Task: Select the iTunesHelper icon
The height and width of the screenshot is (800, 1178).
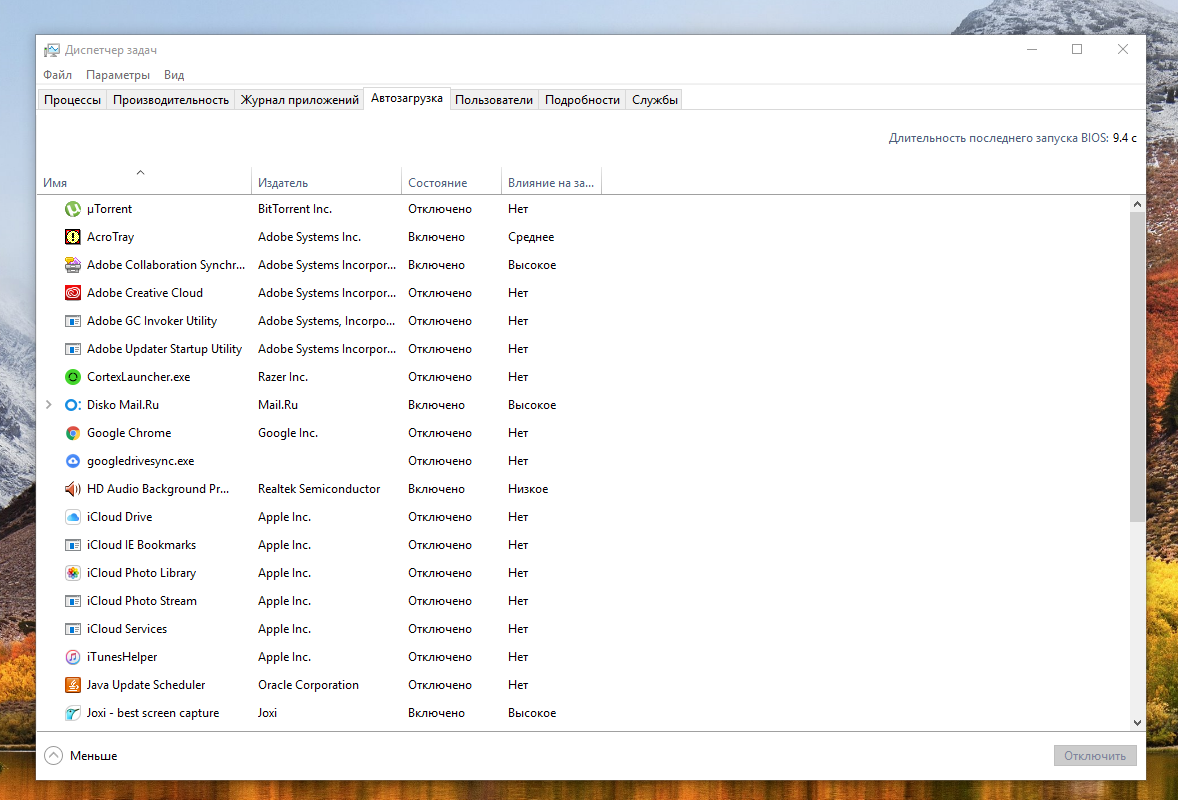Action: (72, 657)
